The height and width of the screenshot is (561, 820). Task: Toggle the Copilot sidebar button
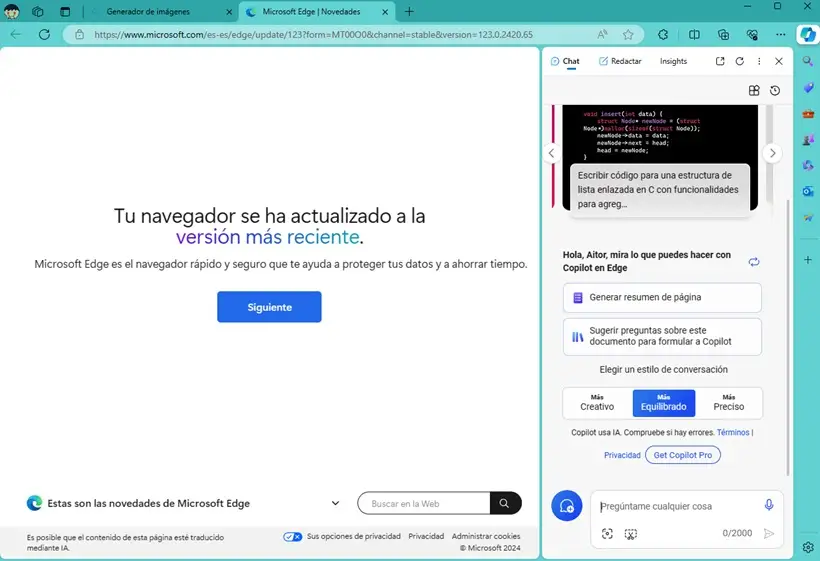pos(807,35)
